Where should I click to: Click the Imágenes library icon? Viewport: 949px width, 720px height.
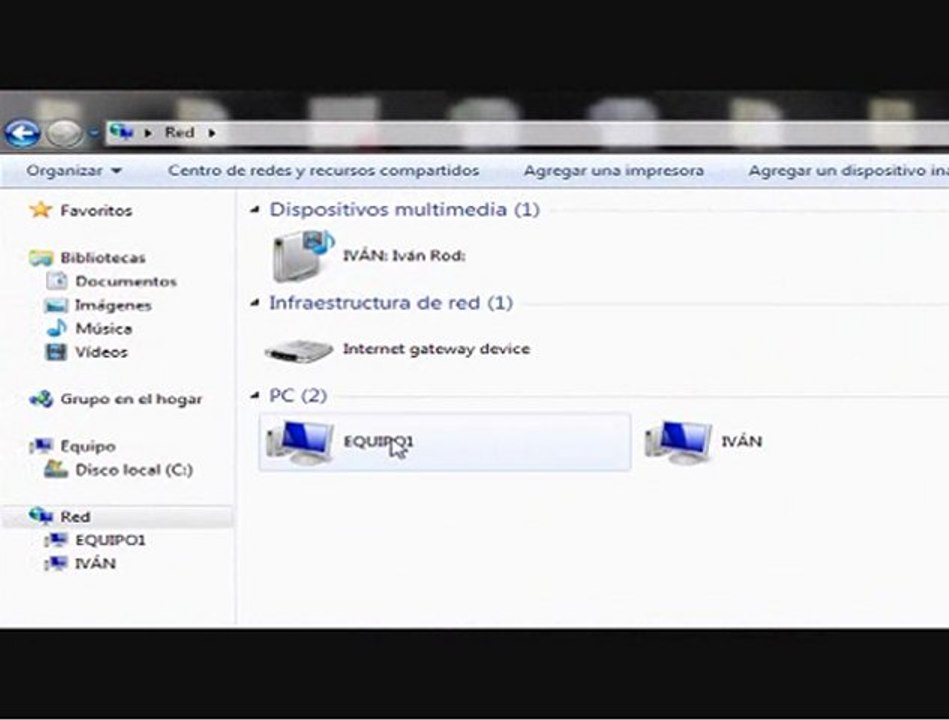pos(56,305)
